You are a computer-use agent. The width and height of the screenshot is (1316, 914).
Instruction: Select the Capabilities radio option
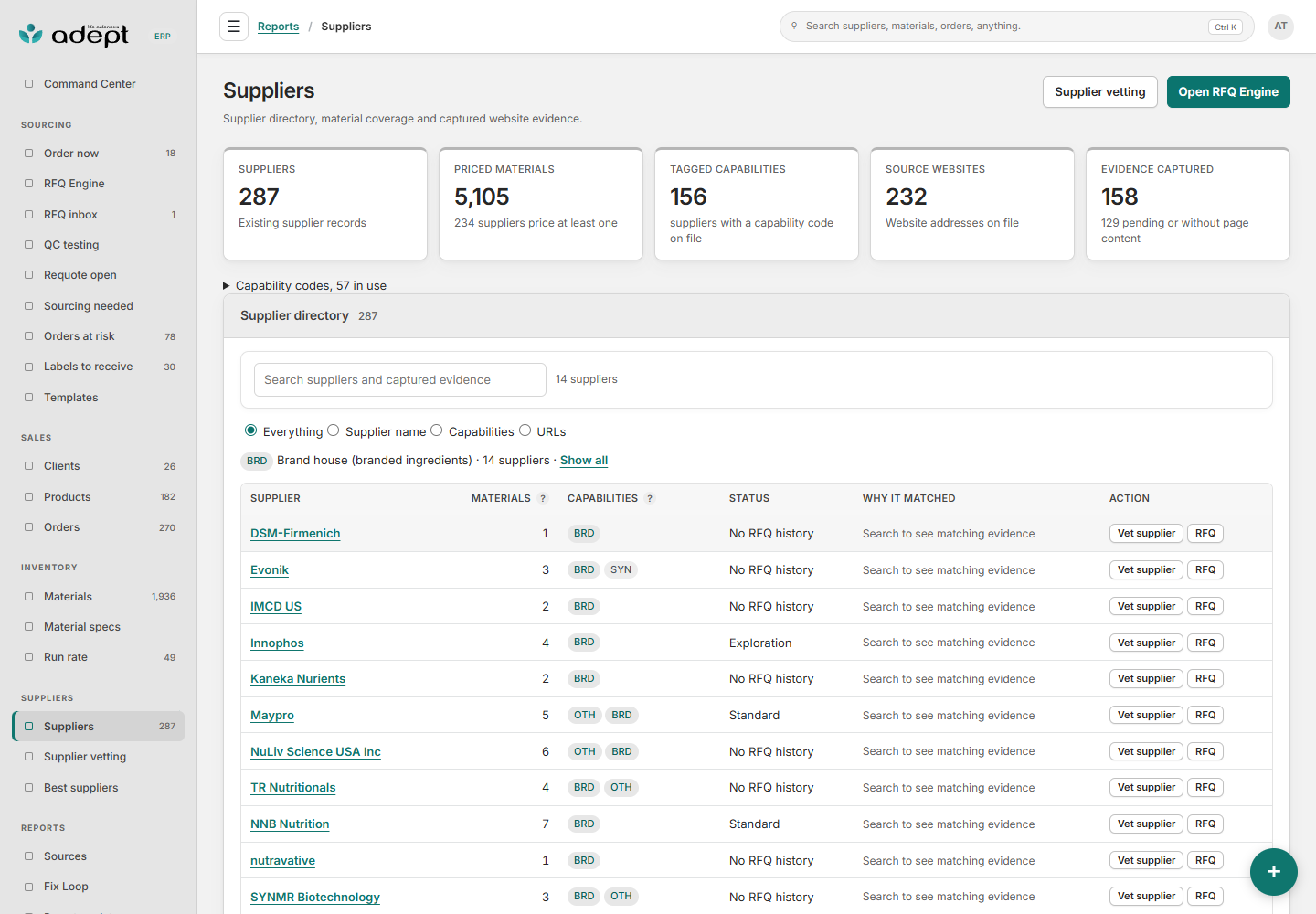[436, 430]
